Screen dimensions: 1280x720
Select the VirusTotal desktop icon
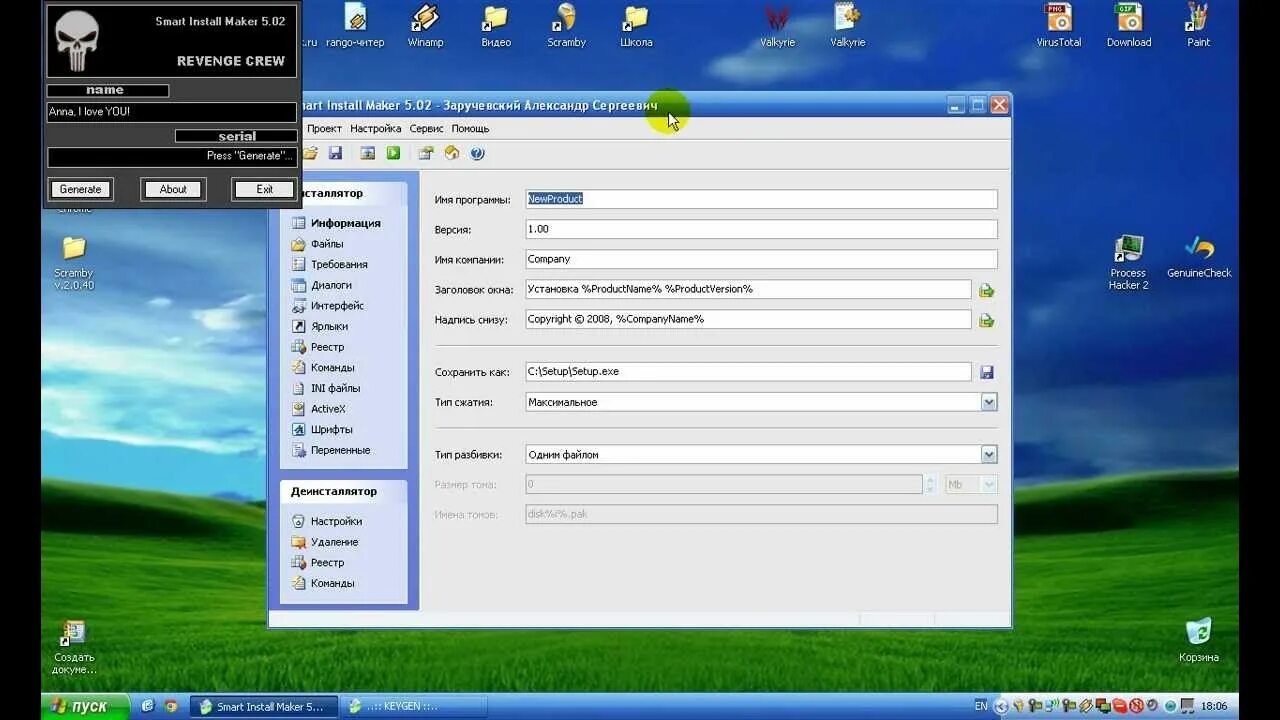tap(1058, 25)
